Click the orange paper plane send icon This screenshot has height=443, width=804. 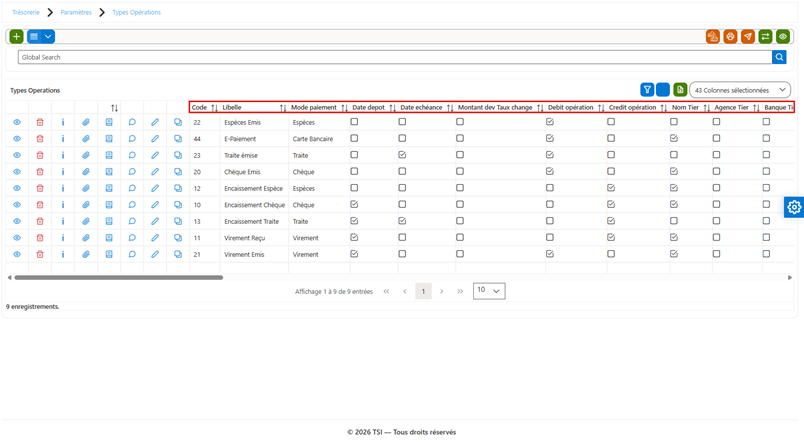point(748,36)
